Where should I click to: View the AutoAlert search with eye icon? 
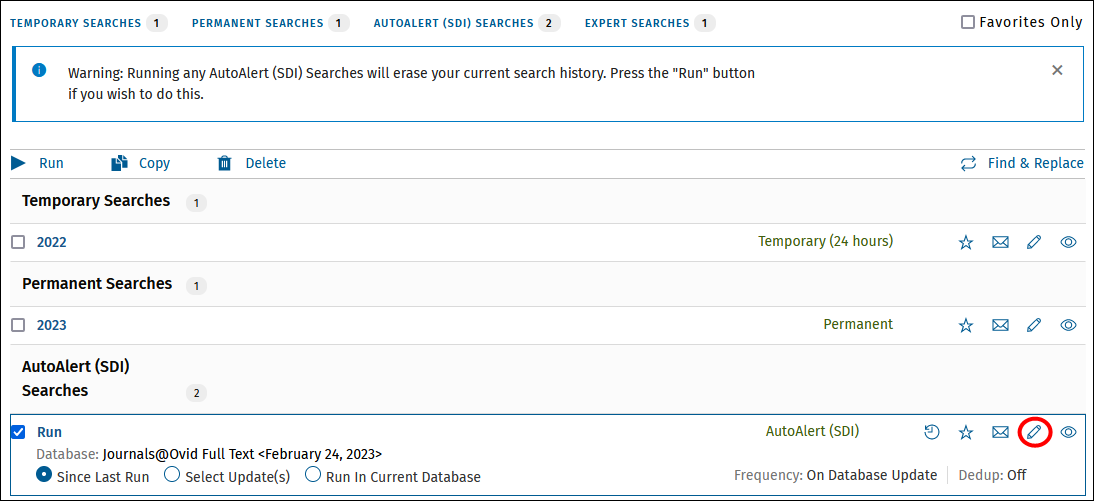tap(1068, 432)
